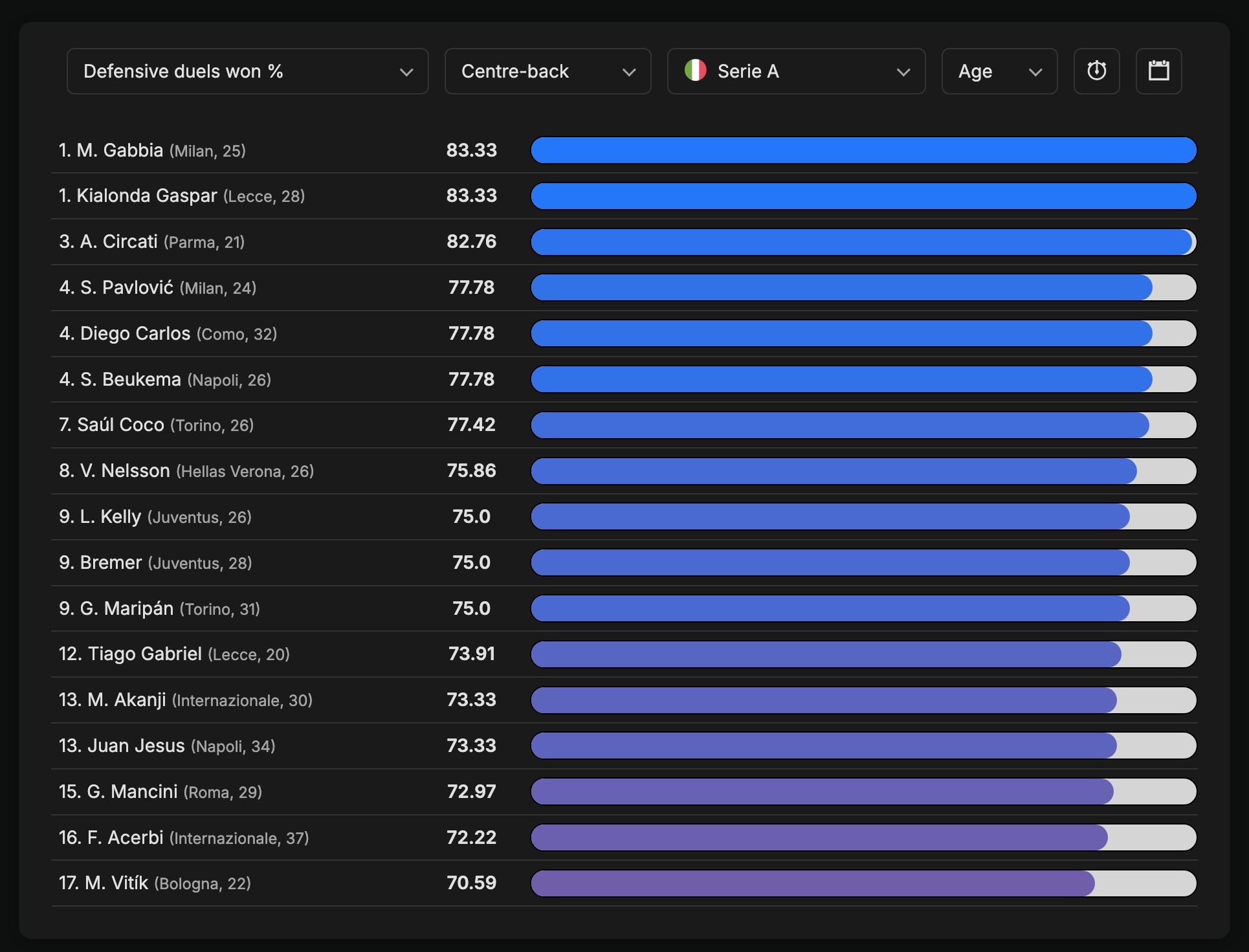Click Bremer's 75.0 value
The image size is (1249, 952).
471,562
